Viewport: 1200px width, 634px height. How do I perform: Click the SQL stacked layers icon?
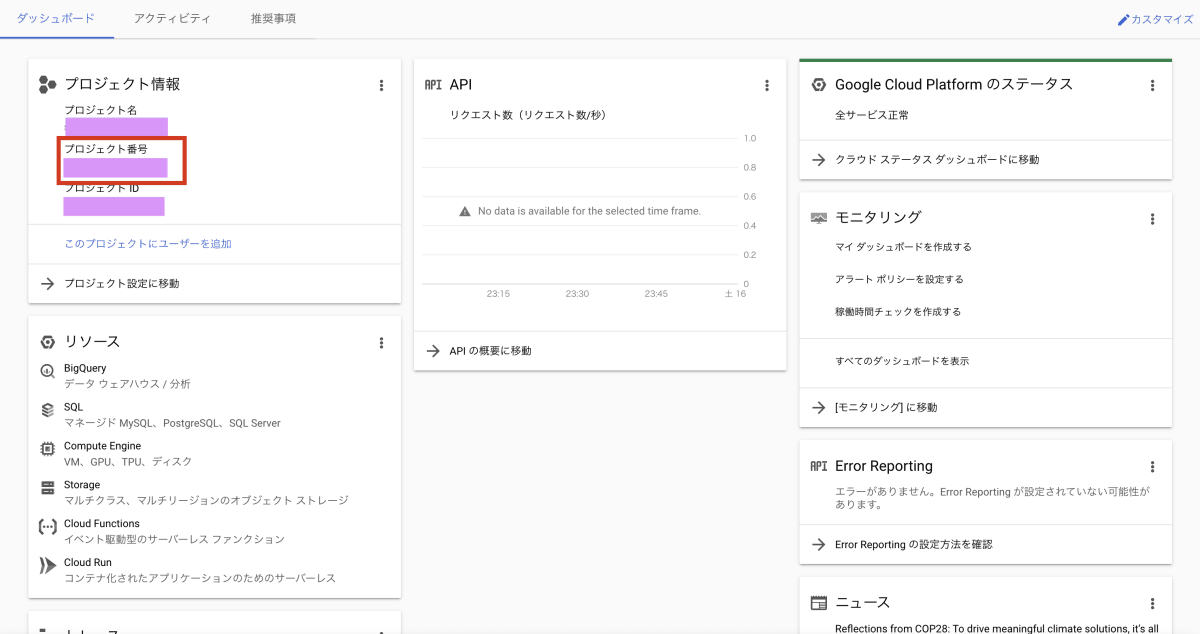[47, 410]
